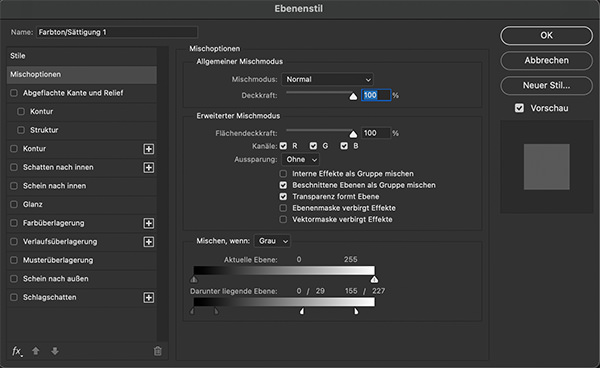Open the fx effects menu icon

[17, 351]
